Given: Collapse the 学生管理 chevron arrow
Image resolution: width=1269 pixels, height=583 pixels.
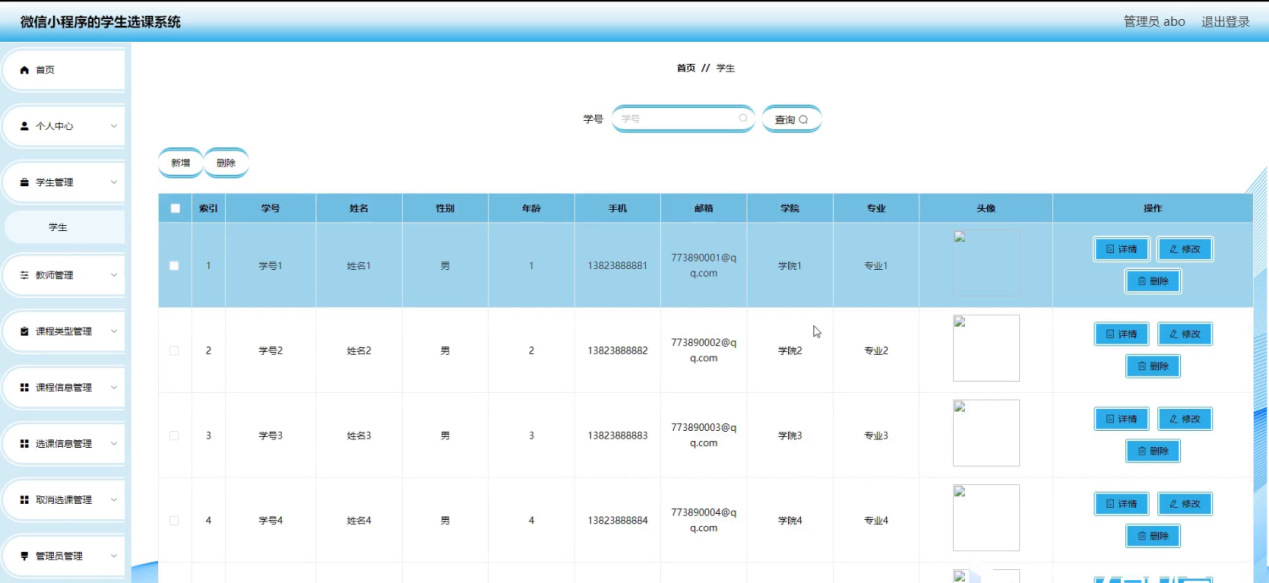Looking at the screenshot, I should point(114,183).
